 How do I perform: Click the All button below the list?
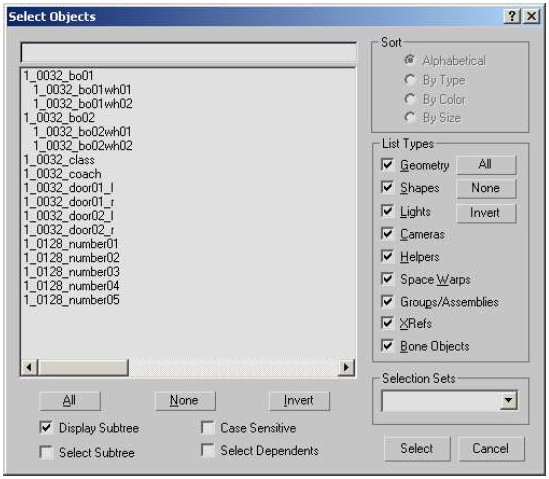point(70,401)
